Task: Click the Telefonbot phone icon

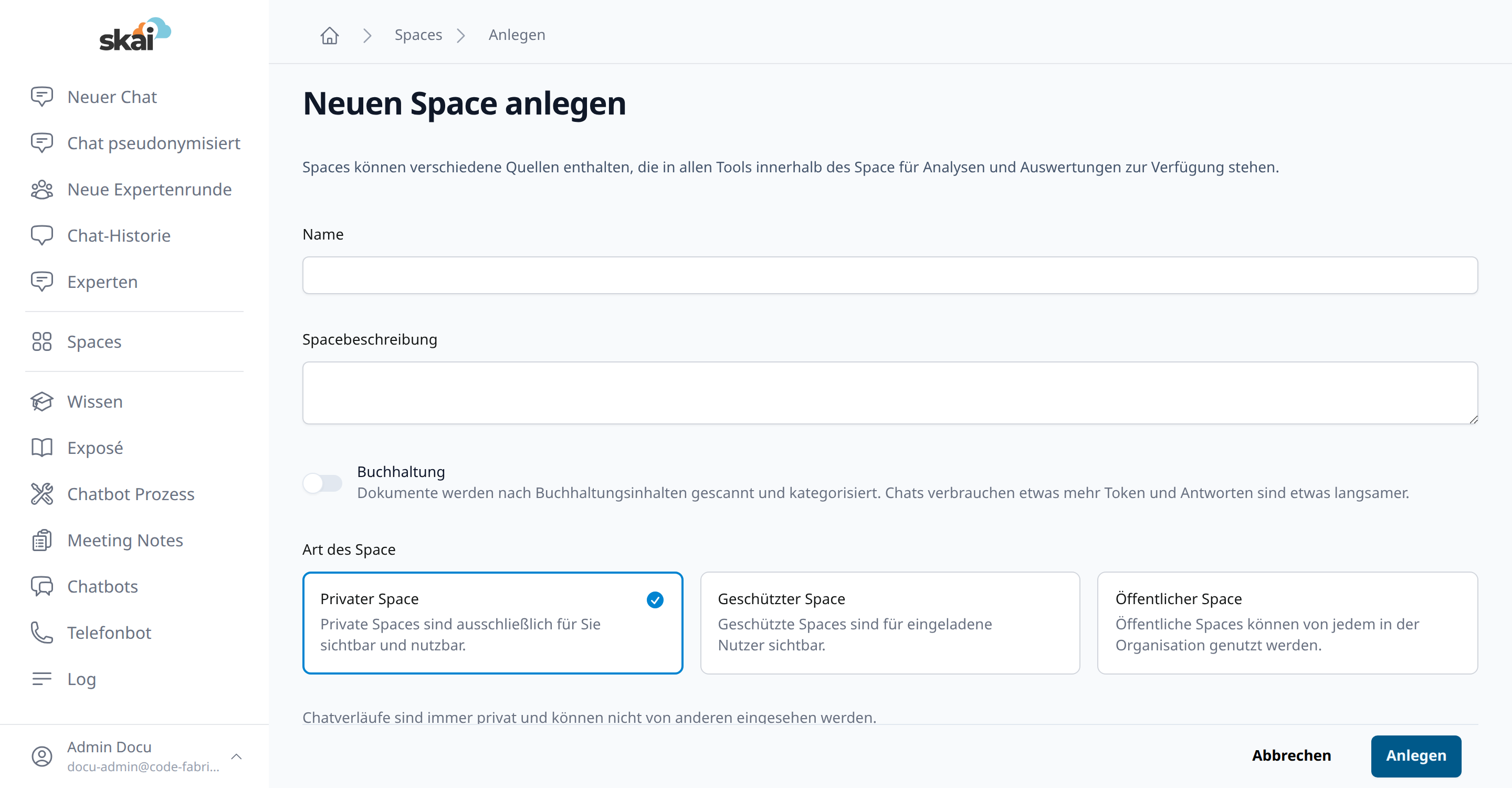Action: [41, 633]
